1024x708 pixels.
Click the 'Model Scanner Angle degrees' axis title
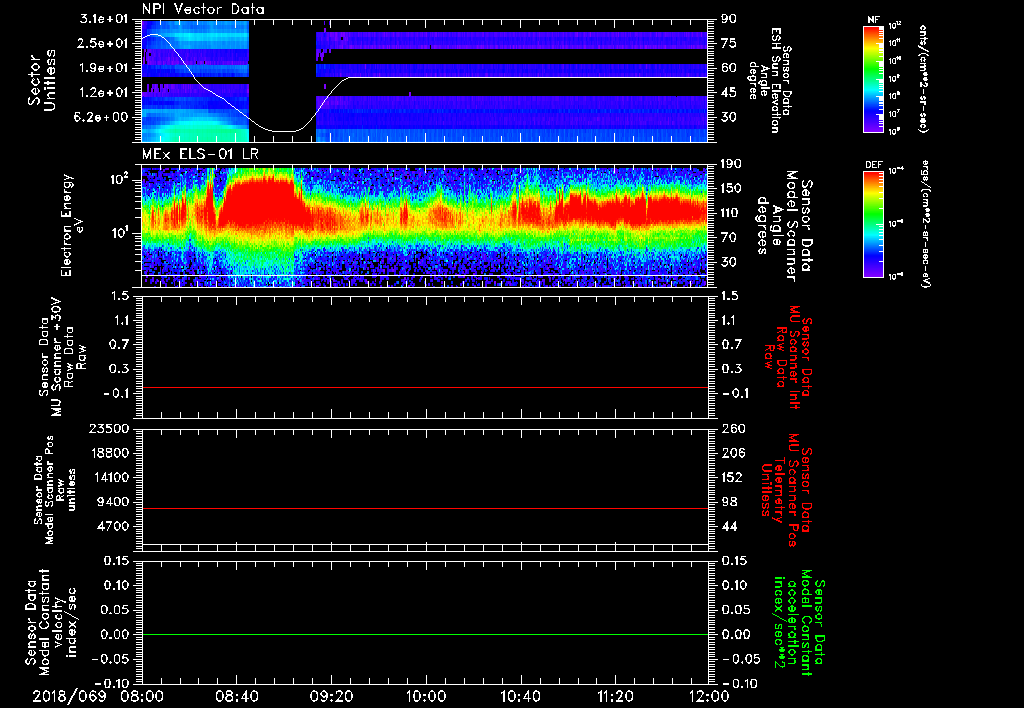784,226
